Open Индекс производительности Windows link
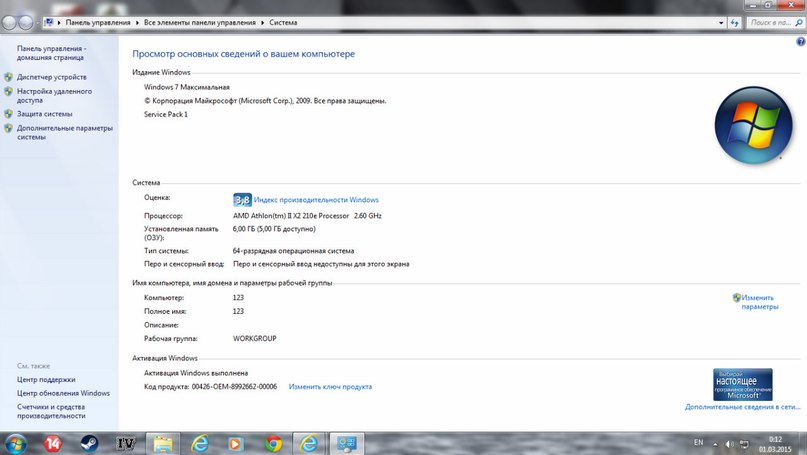 pyautogui.click(x=316, y=200)
